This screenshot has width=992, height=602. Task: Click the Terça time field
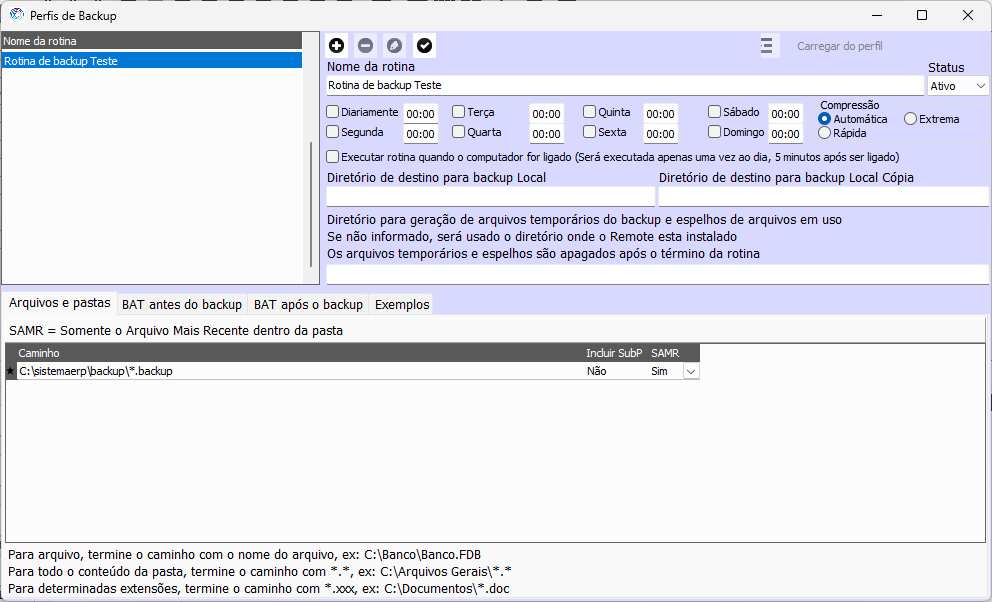click(546, 114)
